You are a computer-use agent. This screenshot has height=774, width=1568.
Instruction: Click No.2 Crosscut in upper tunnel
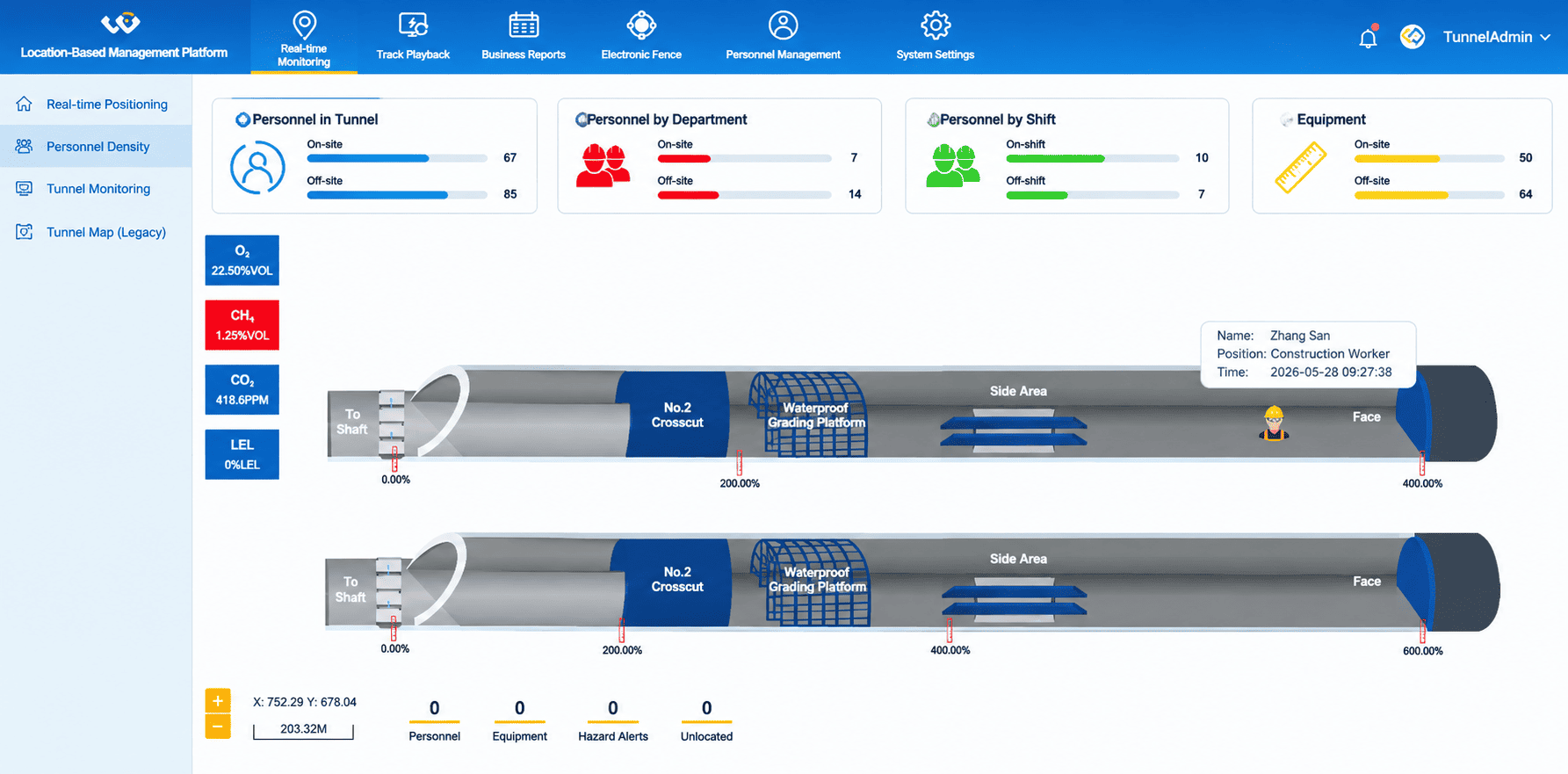(676, 415)
